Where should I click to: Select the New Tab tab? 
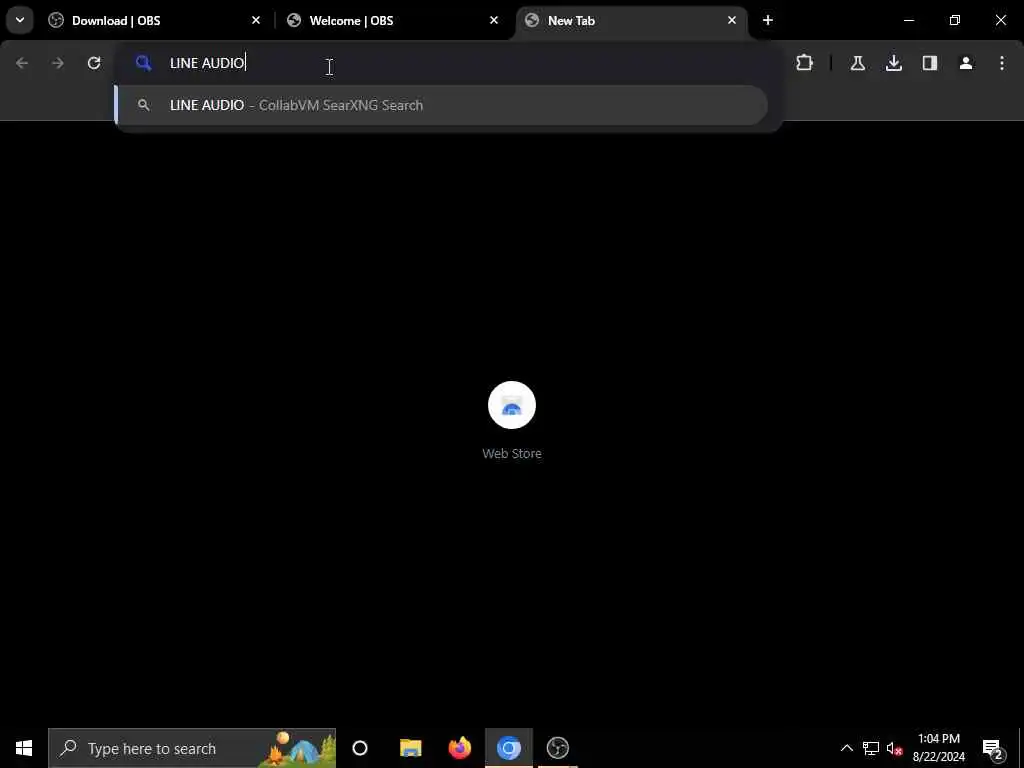[x=631, y=21]
